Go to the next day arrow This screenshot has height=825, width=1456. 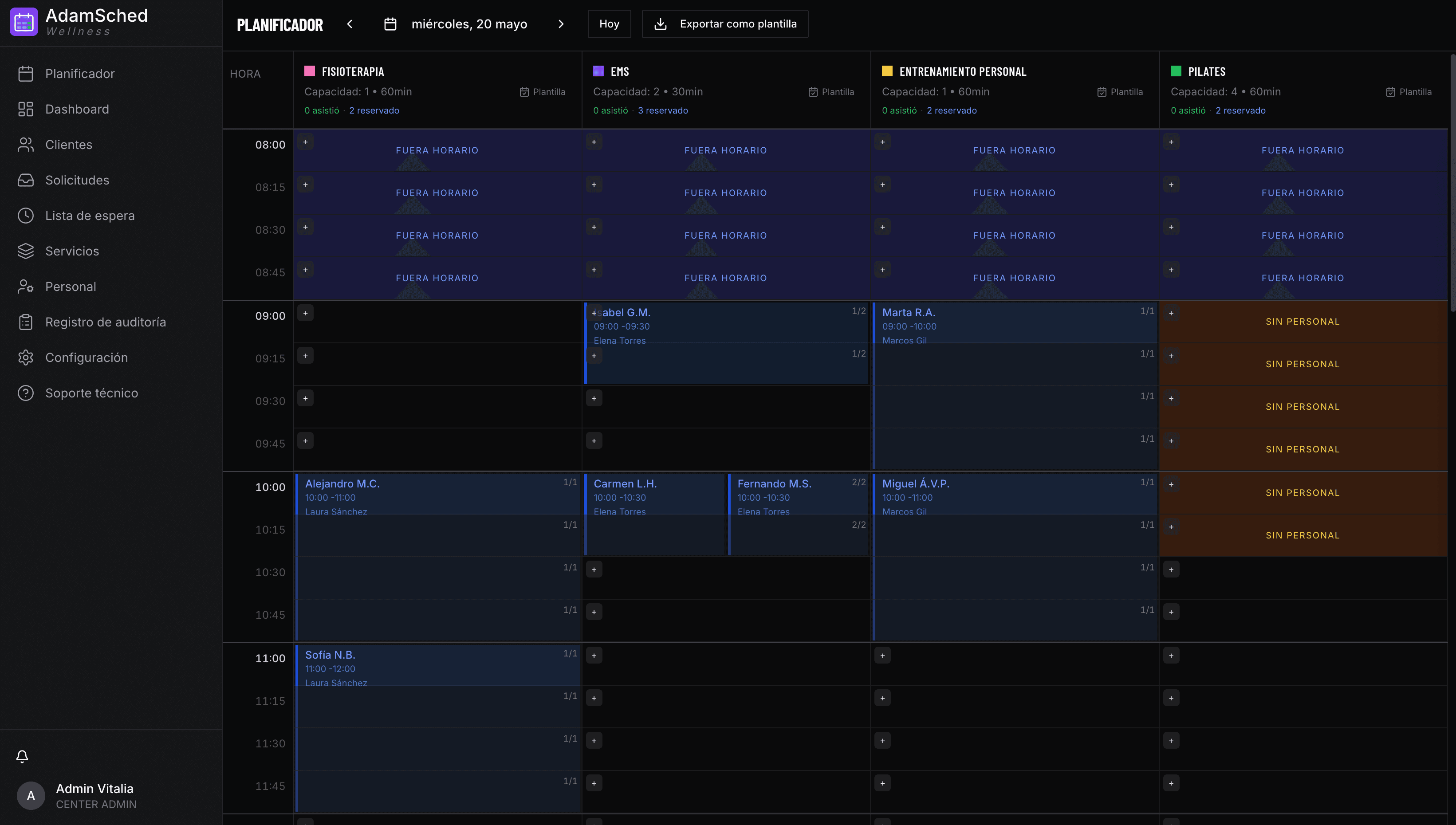(x=561, y=24)
